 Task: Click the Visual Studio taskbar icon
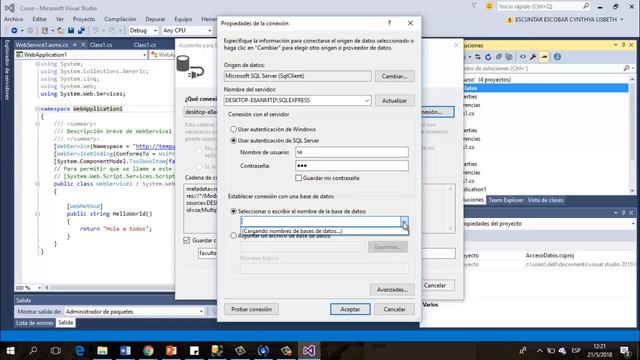point(309,351)
